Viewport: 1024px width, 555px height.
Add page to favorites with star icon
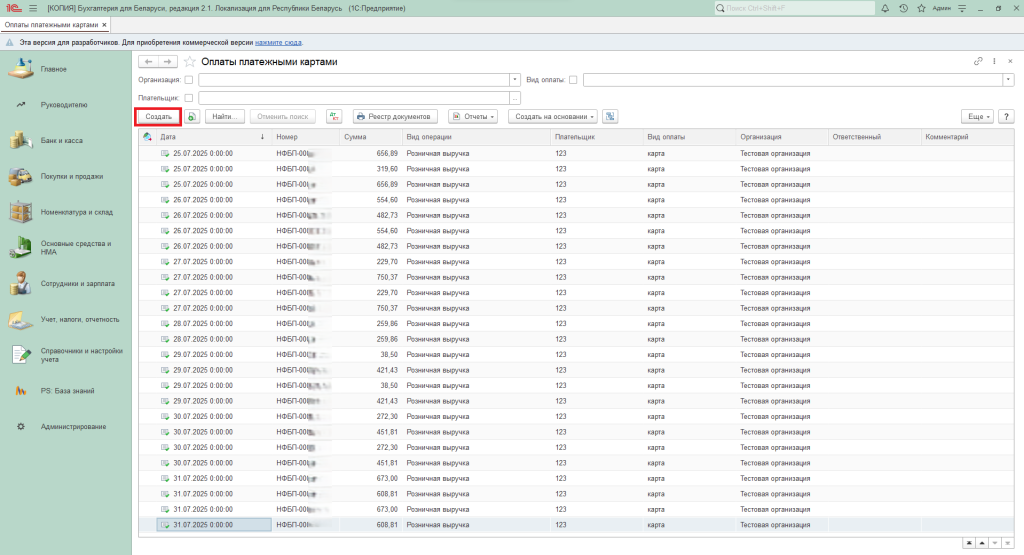pos(189,62)
